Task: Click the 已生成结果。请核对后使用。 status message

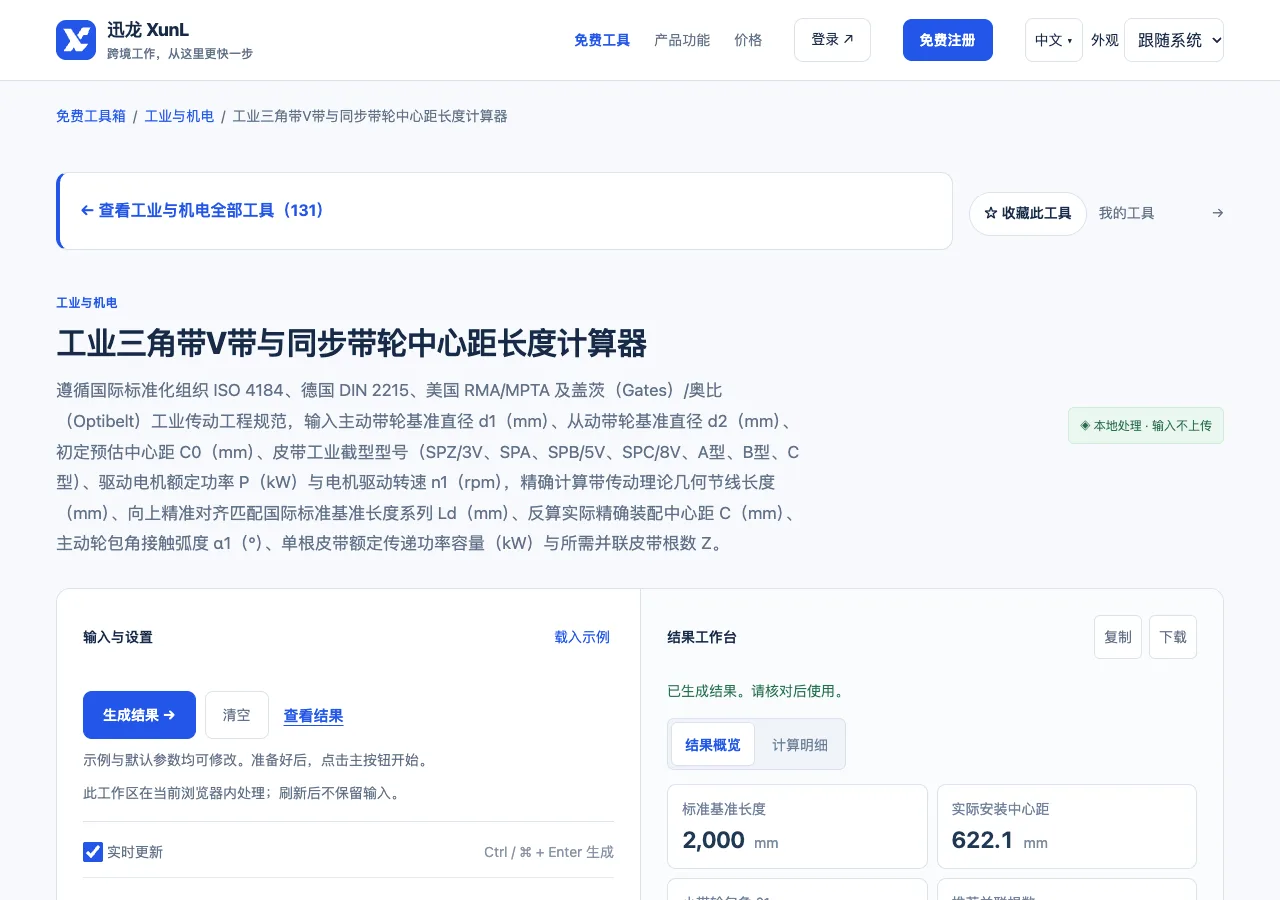Action: tap(756, 691)
